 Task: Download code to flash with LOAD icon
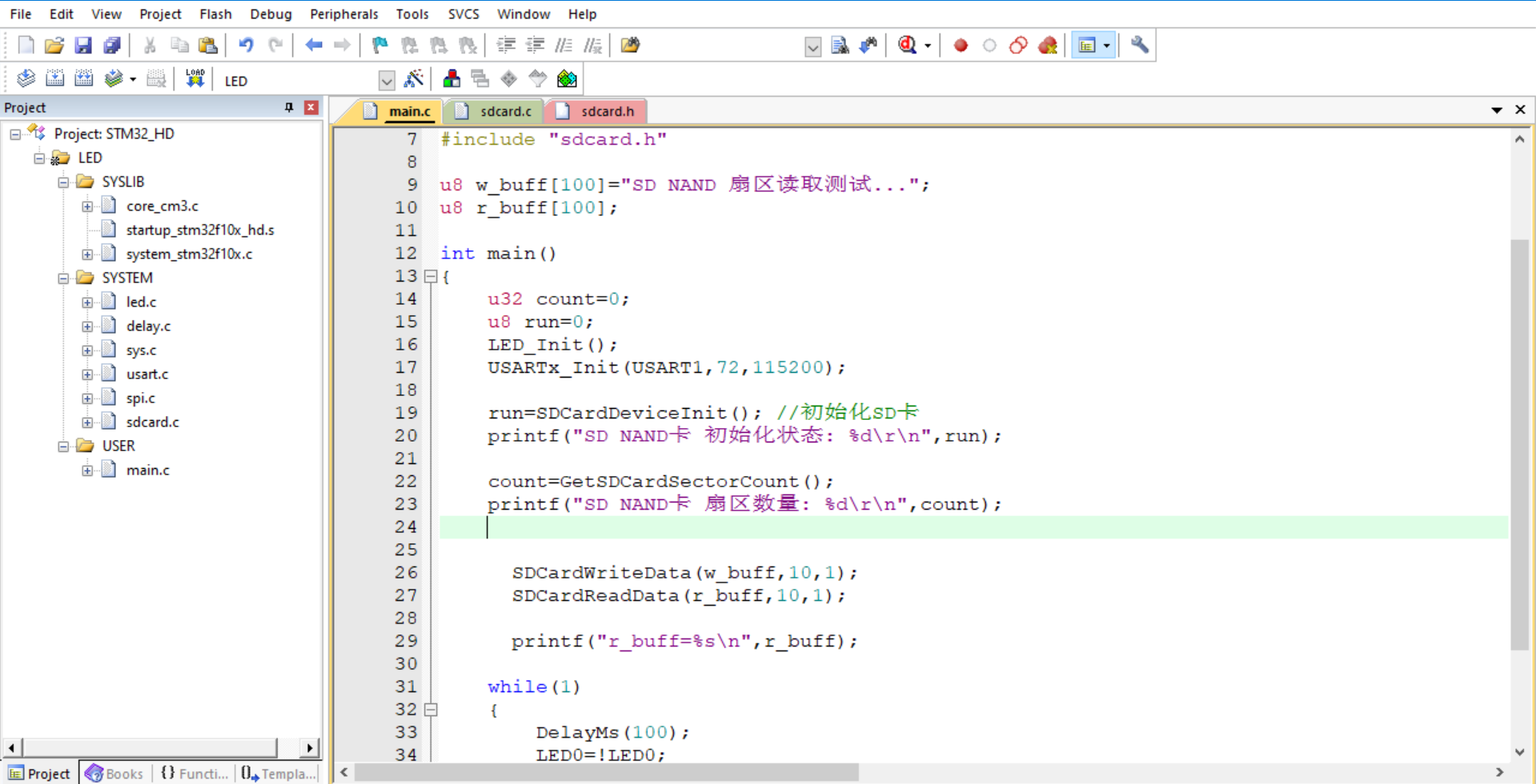[195, 79]
